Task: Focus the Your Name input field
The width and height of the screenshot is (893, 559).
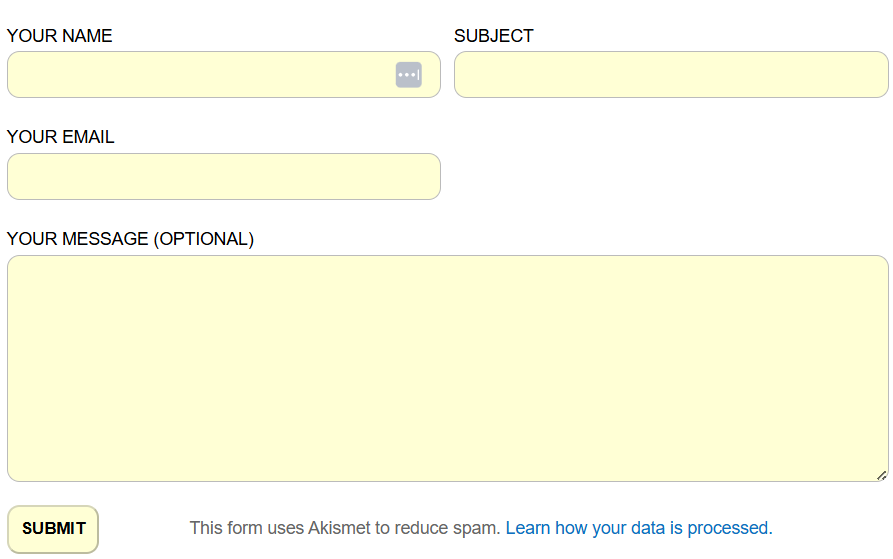Action: 200,75
